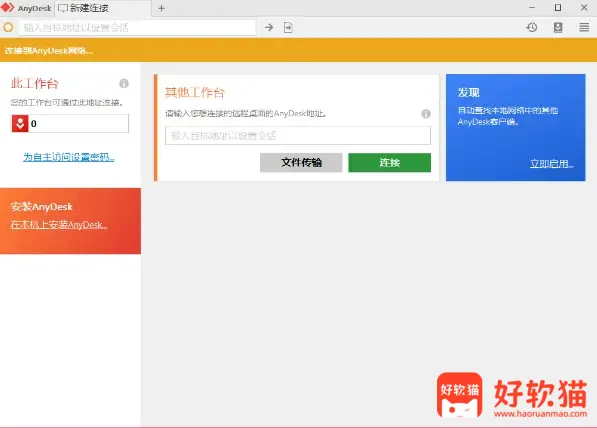Click the workstation ID field showing 0
The image size is (597, 428).
70,123
